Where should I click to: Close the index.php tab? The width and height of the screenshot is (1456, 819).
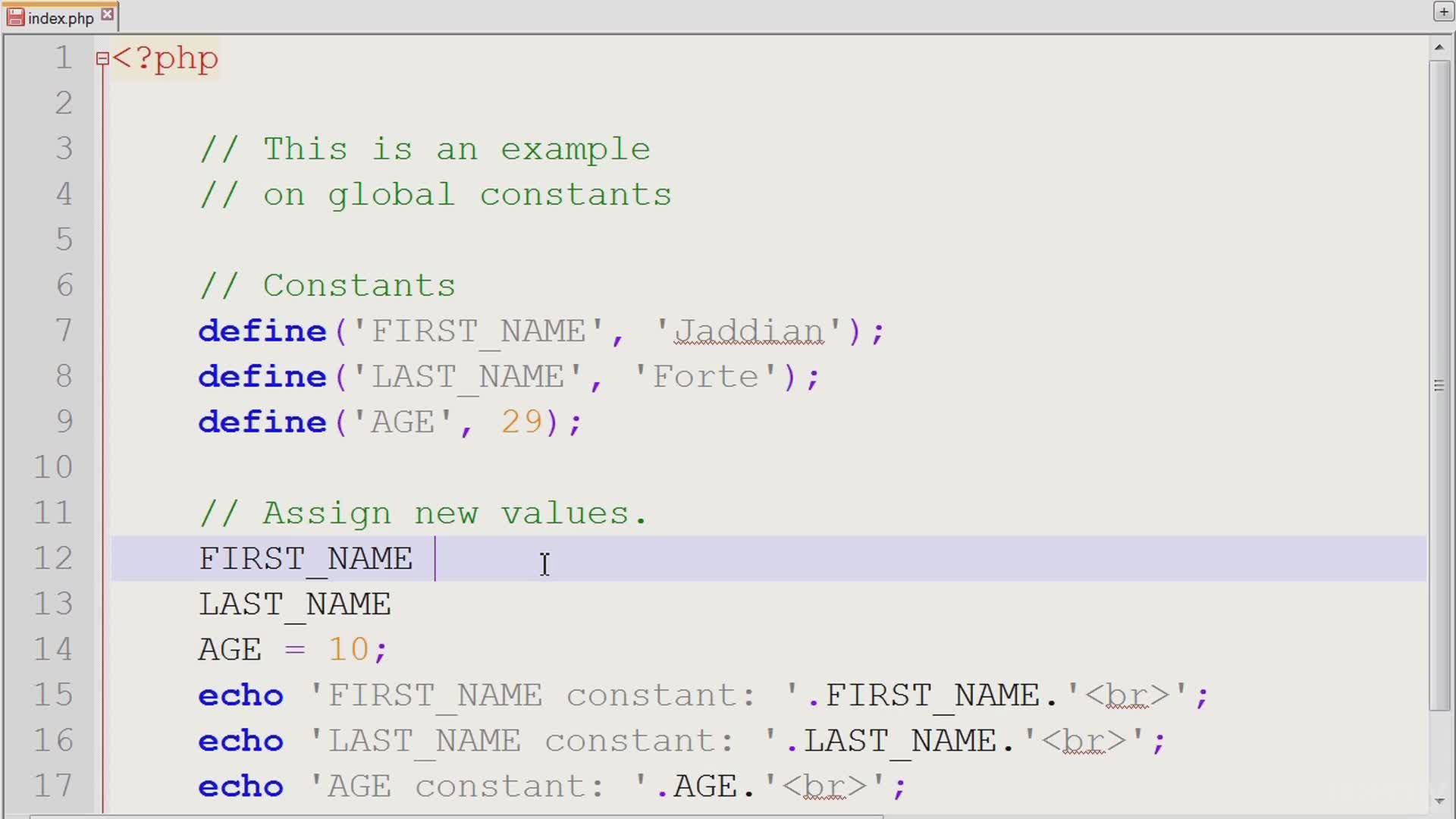[x=108, y=14]
